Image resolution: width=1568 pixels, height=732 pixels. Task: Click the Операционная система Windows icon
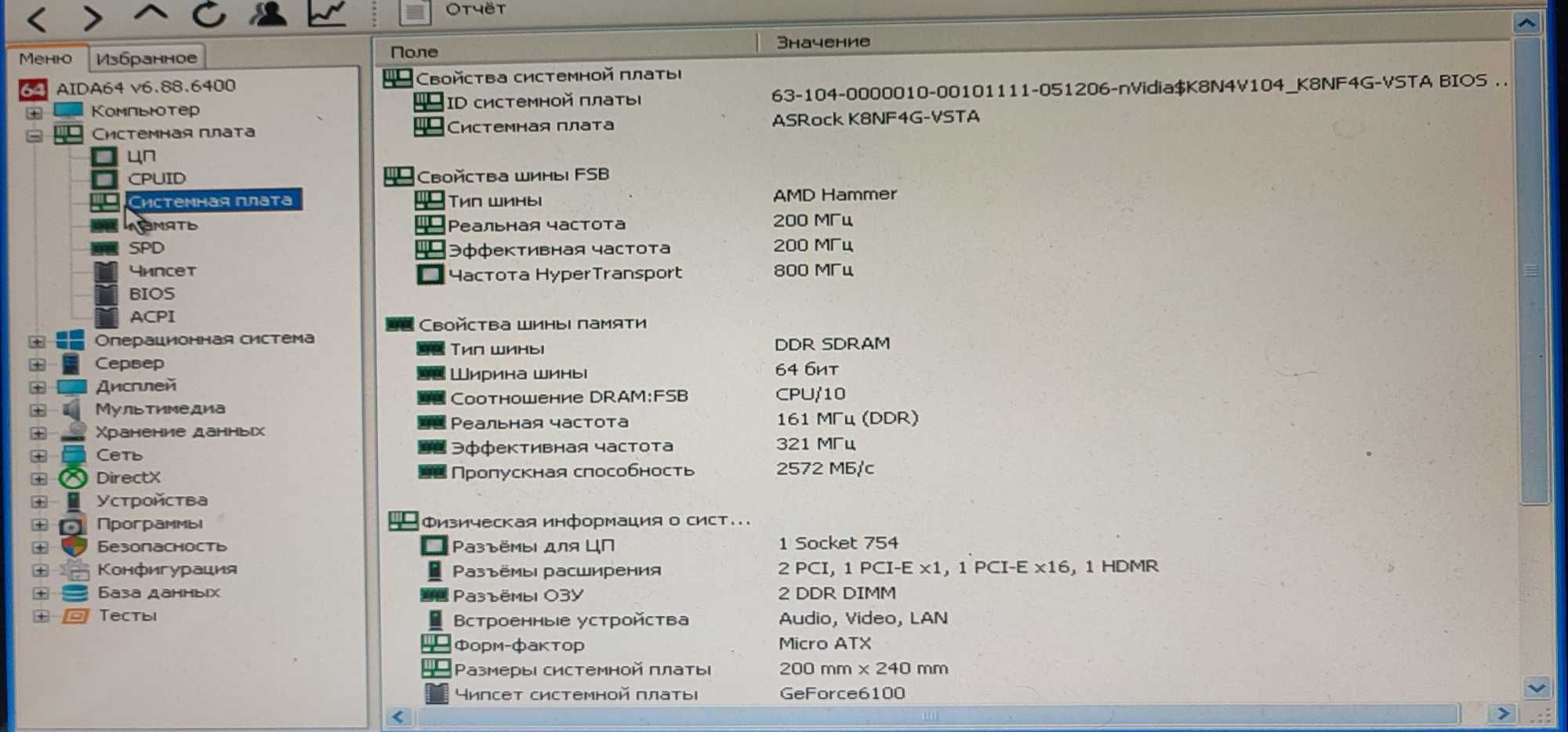(71, 340)
